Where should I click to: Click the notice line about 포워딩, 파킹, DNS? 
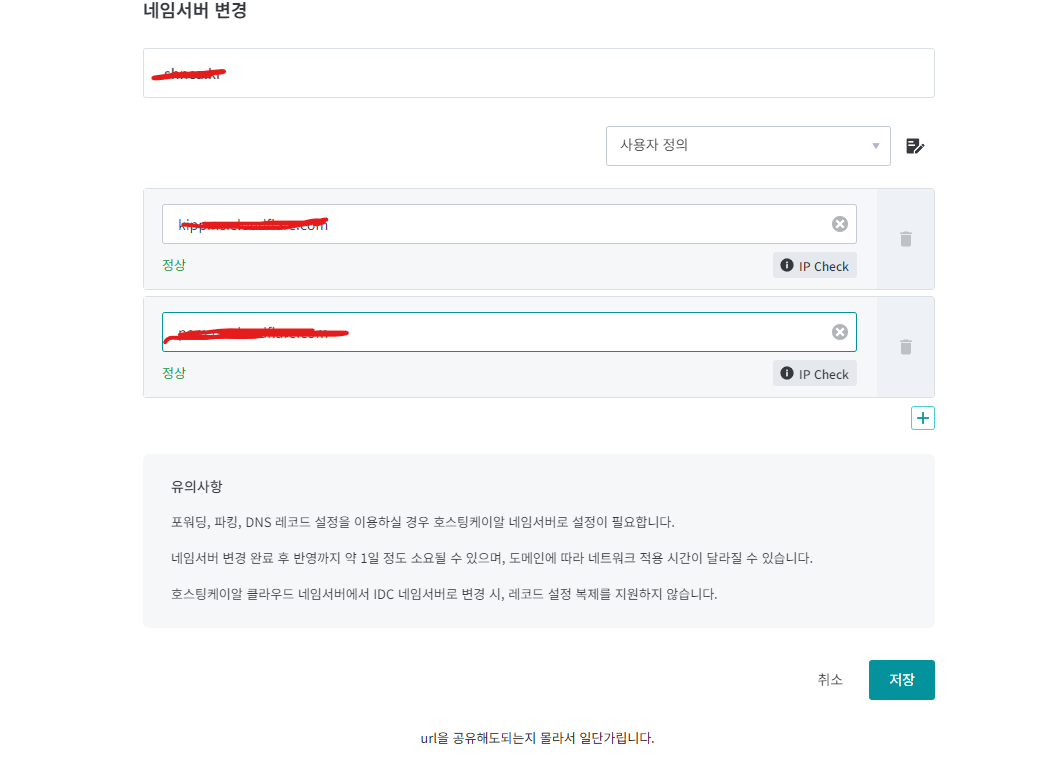[422, 521]
